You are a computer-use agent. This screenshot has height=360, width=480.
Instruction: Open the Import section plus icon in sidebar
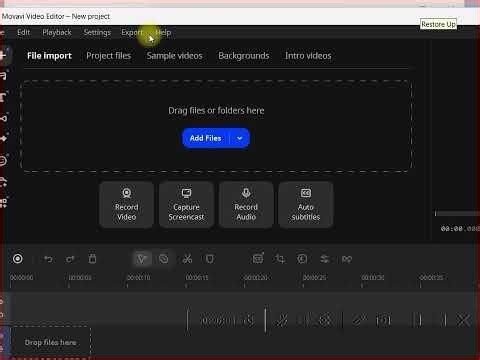tap(4, 55)
